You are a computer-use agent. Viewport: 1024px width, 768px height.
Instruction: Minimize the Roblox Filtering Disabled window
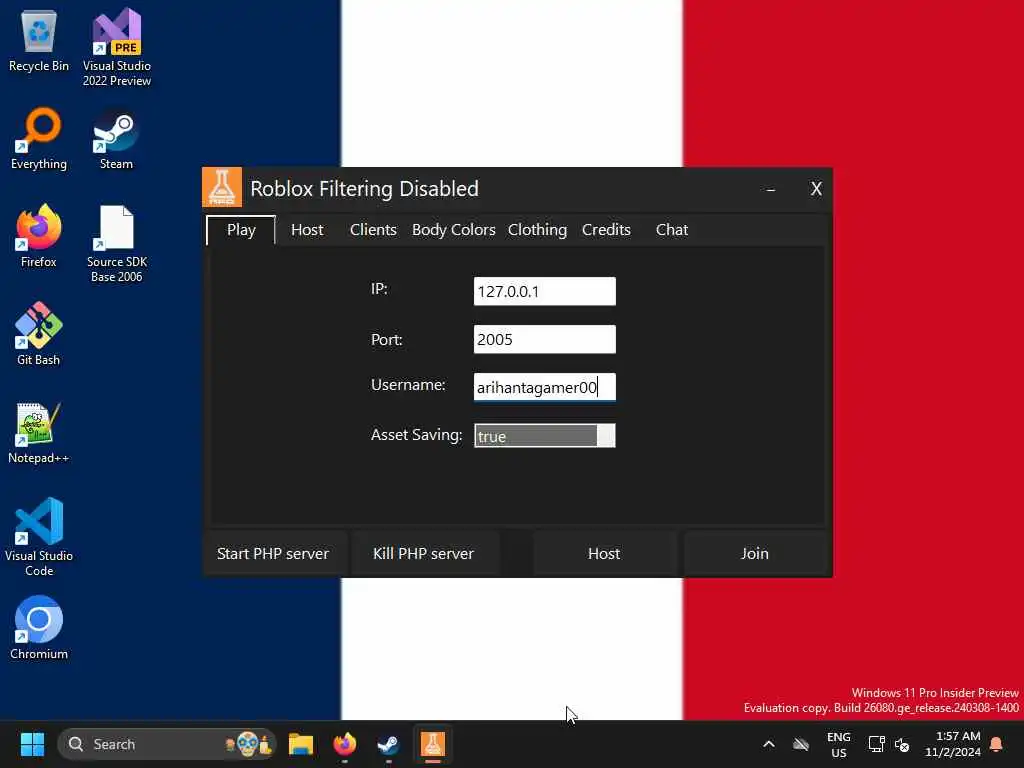pyautogui.click(x=771, y=189)
